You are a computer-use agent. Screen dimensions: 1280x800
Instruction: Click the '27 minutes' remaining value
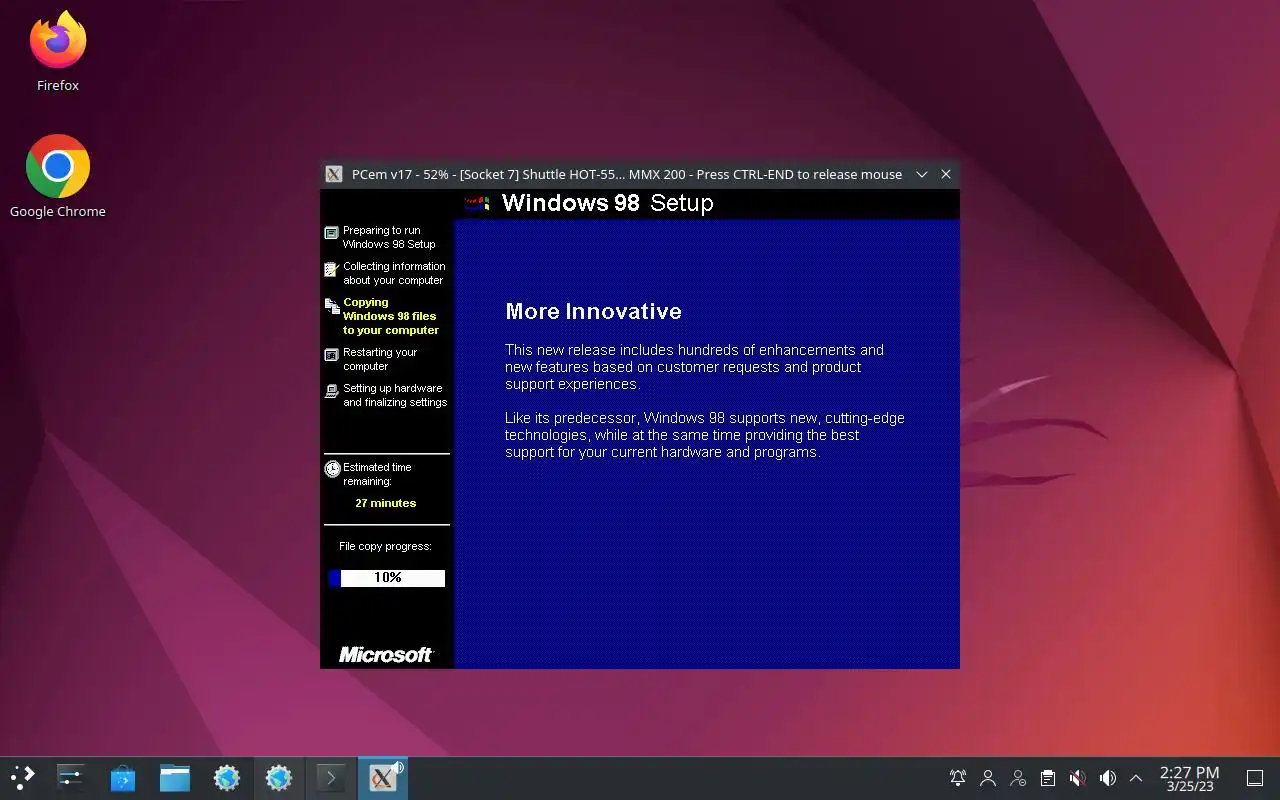(386, 503)
